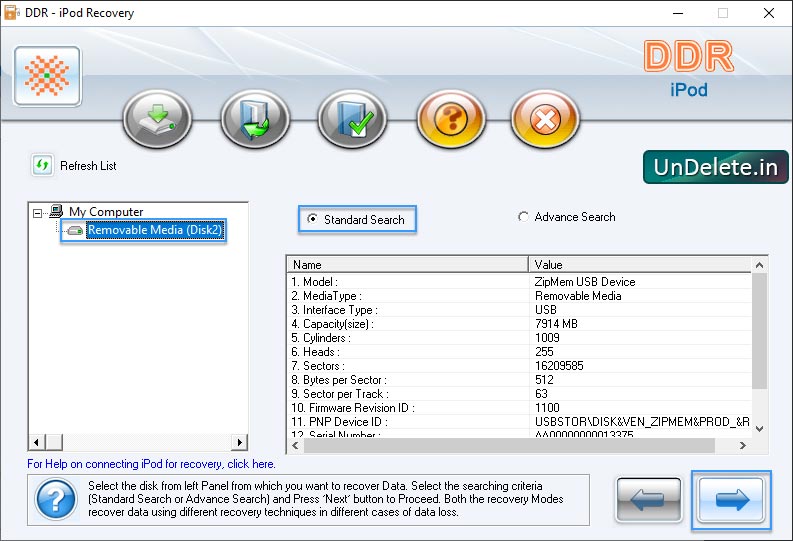Click the My Computer tree label
The height and width of the screenshot is (541, 793).
click(106, 211)
